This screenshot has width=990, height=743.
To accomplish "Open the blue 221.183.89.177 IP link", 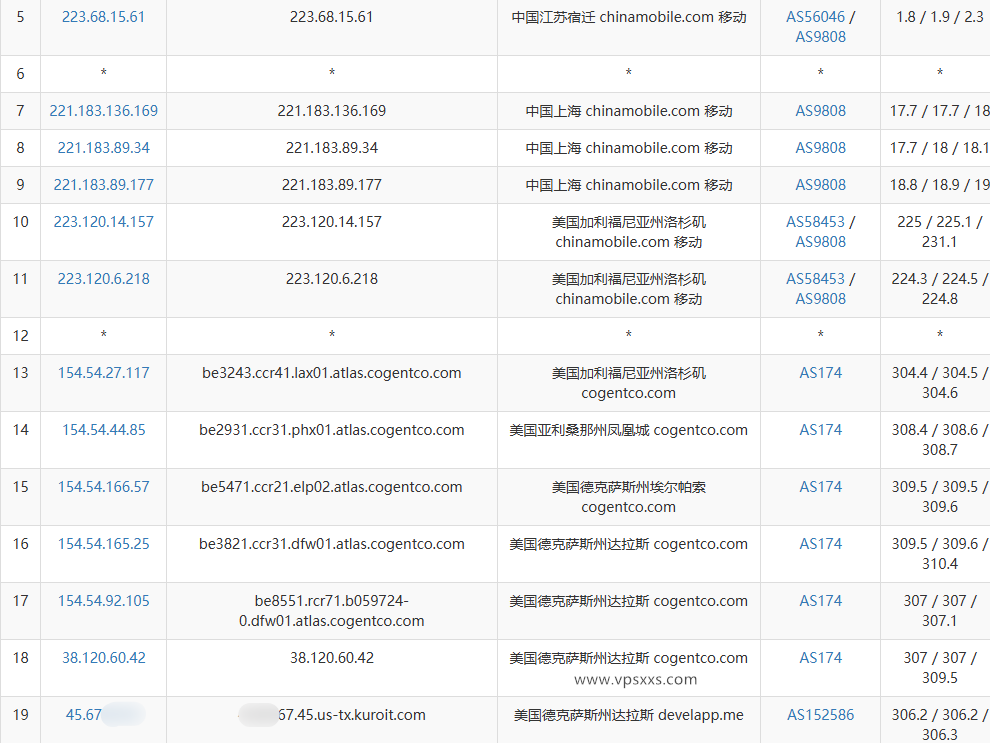I will [x=104, y=185].
